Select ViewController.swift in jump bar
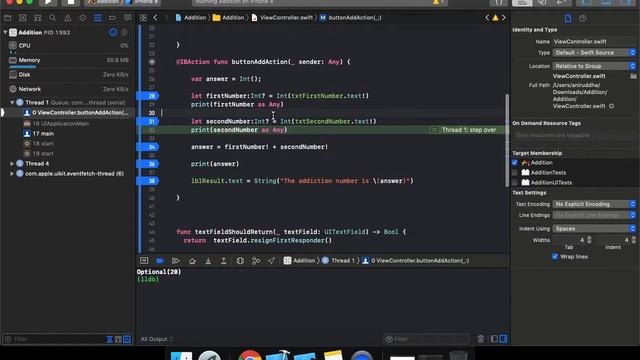The image size is (640, 360). [282, 18]
